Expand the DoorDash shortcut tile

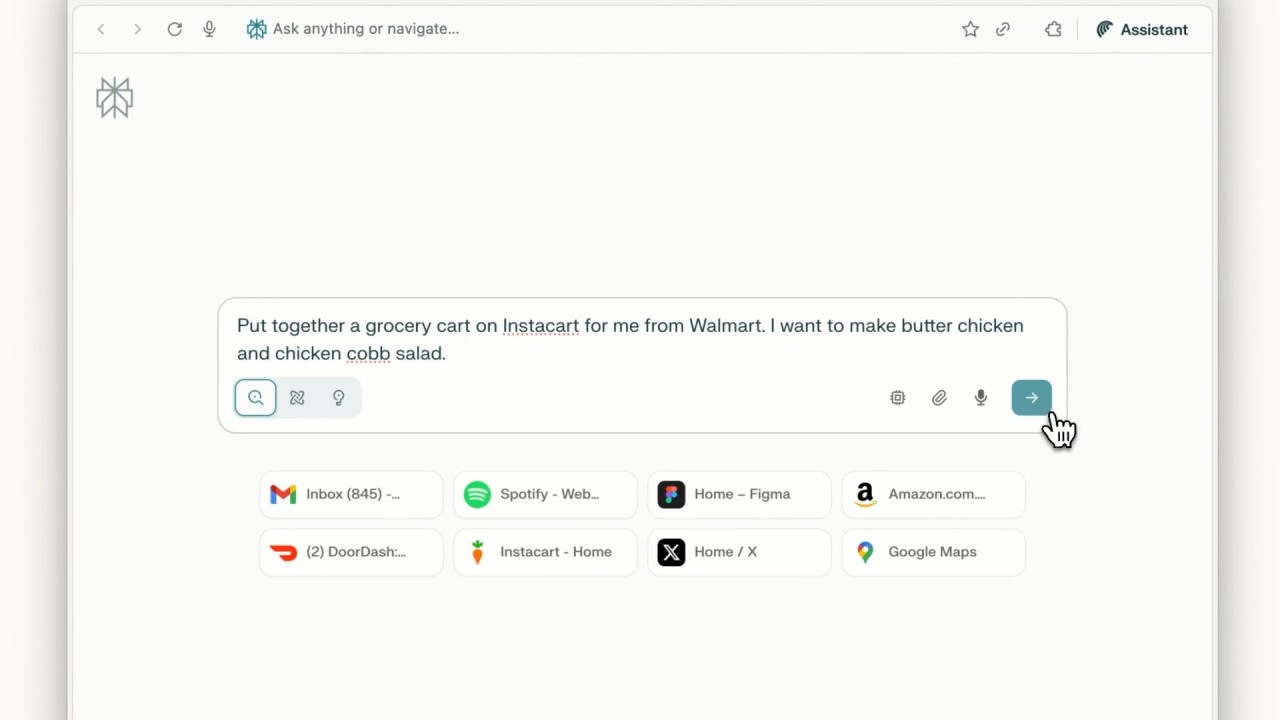351,552
